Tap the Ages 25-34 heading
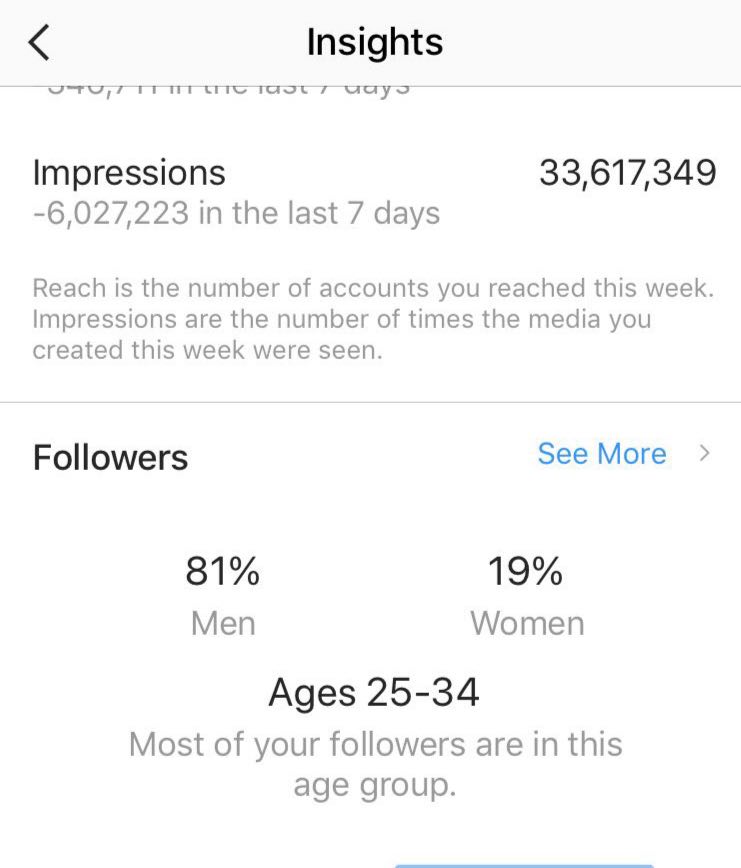Viewport: 741px width, 868px height. pos(374,692)
